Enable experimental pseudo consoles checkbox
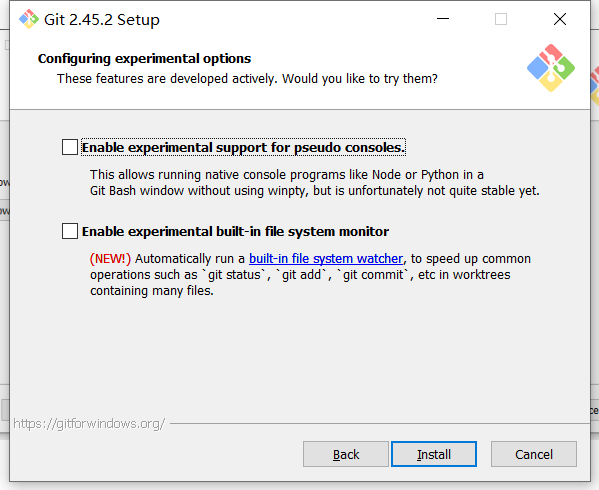 point(70,147)
